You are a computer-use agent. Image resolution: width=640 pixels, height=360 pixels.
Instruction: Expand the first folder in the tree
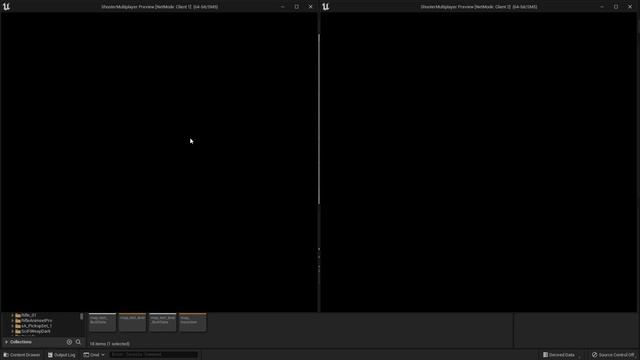click(x=12, y=315)
